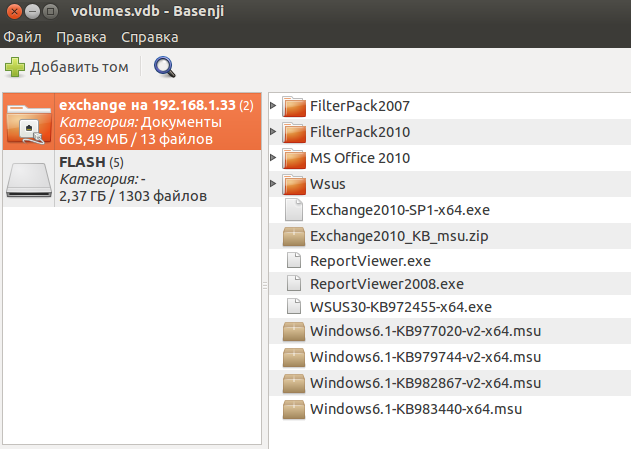Click the package icon of Windows6.1-KB982867-v2-x64.msu
The image size is (631, 449).
coord(294,383)
